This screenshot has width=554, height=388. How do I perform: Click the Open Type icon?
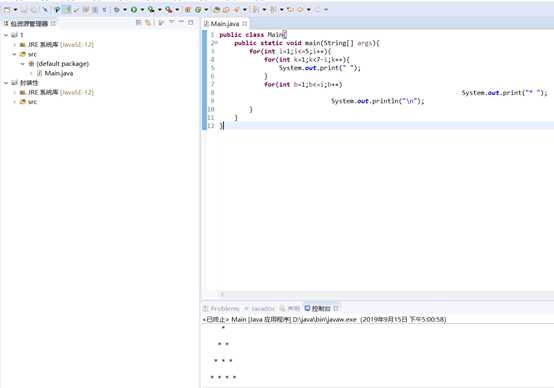pyautogui.click(x=217, y=10)
